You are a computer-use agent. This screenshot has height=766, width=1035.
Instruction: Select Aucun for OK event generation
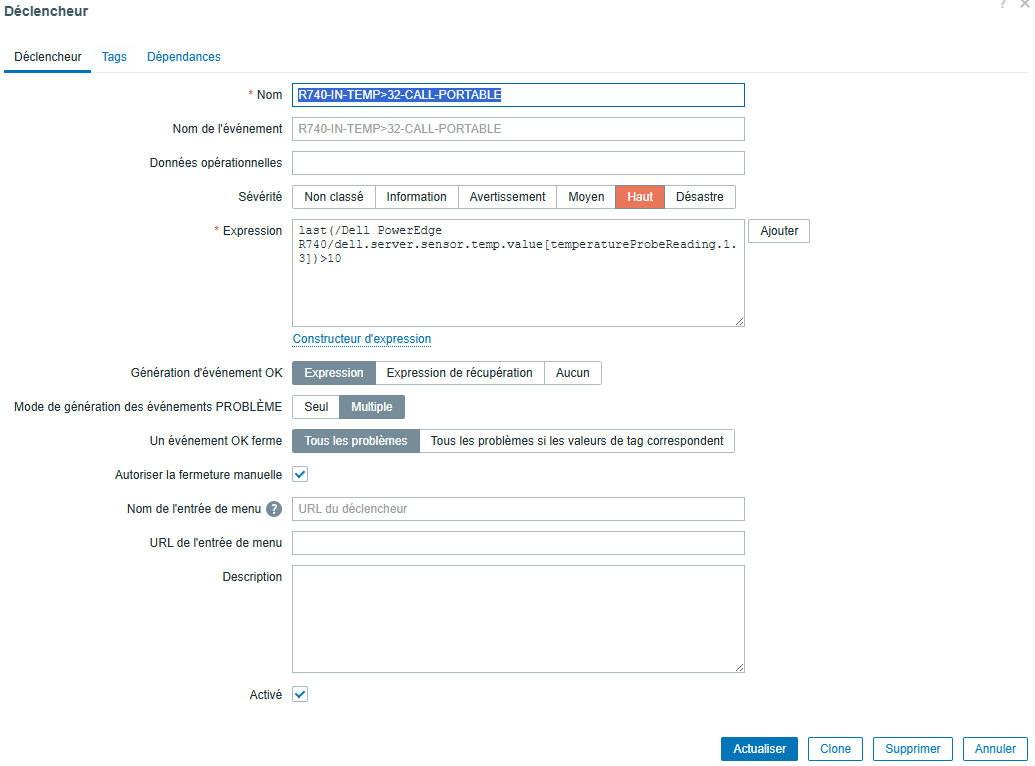coord(572,372)
